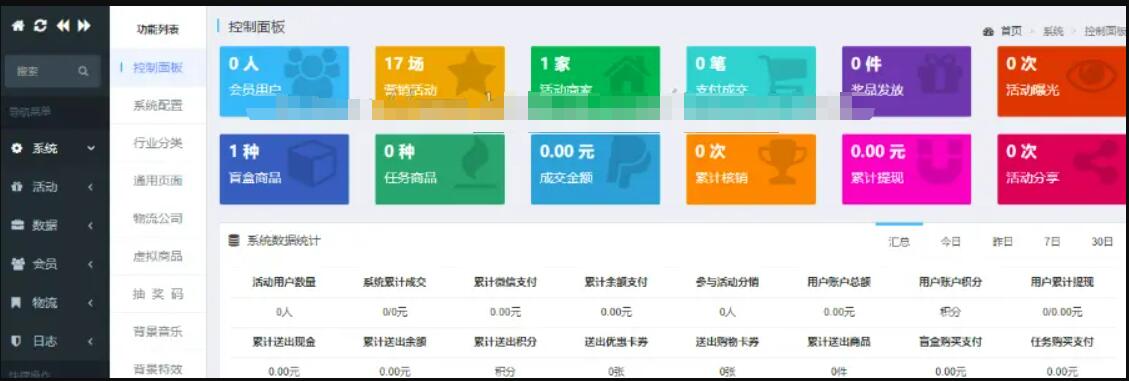Switch to the 30日 statistics tab
1129x381 pixels.
tap(1102, 242)
